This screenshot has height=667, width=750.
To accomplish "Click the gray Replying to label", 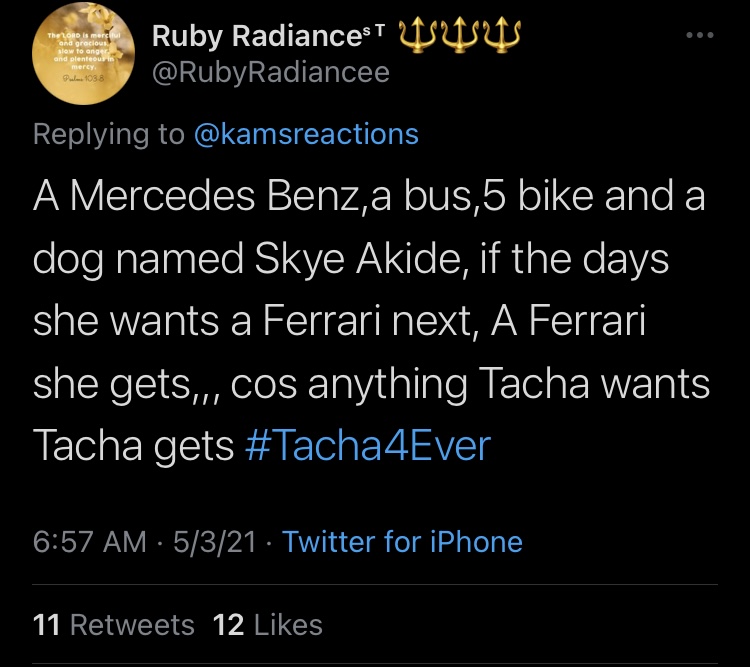I will 109,134.
